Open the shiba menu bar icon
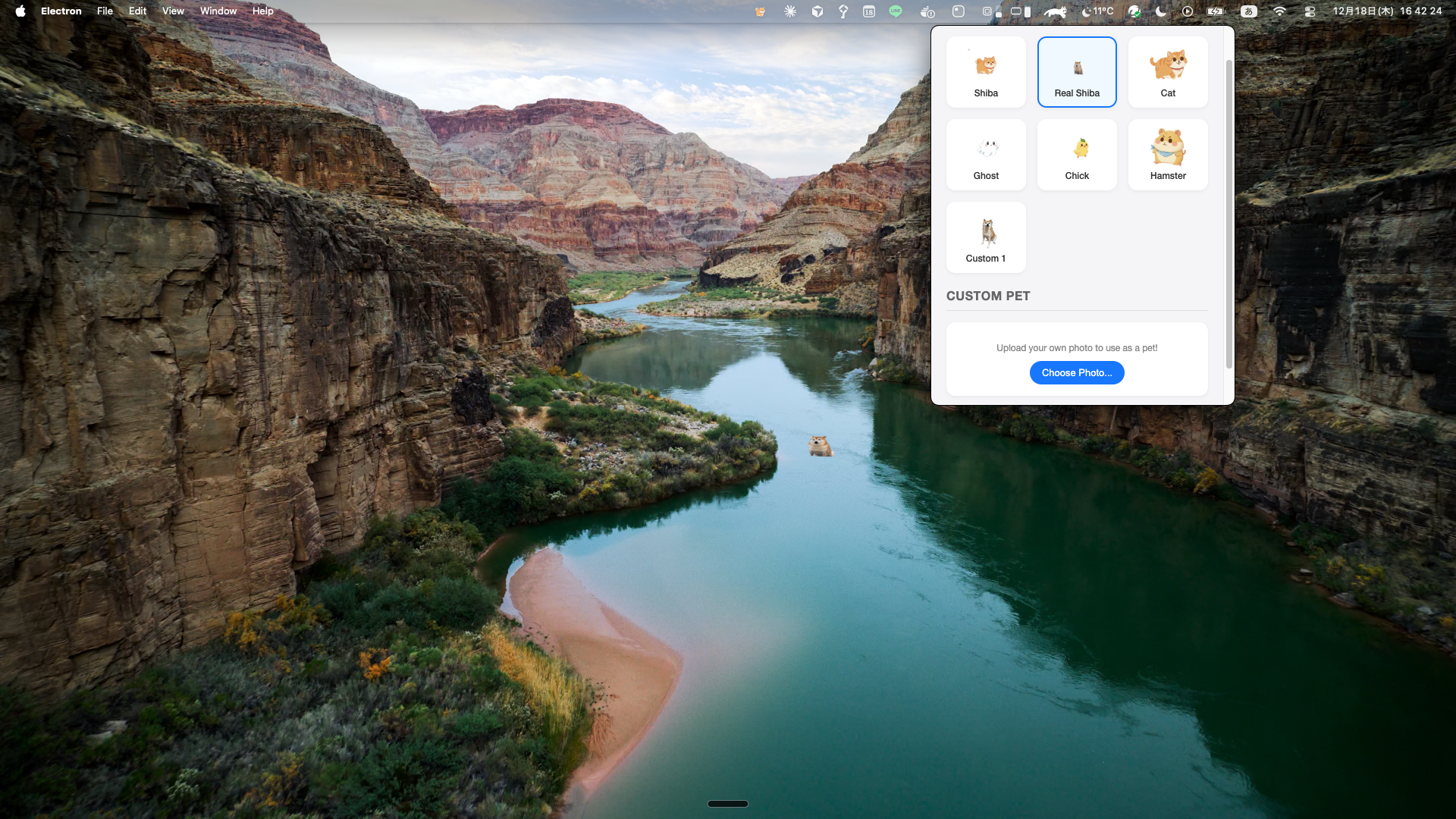 tap(760, 11)
